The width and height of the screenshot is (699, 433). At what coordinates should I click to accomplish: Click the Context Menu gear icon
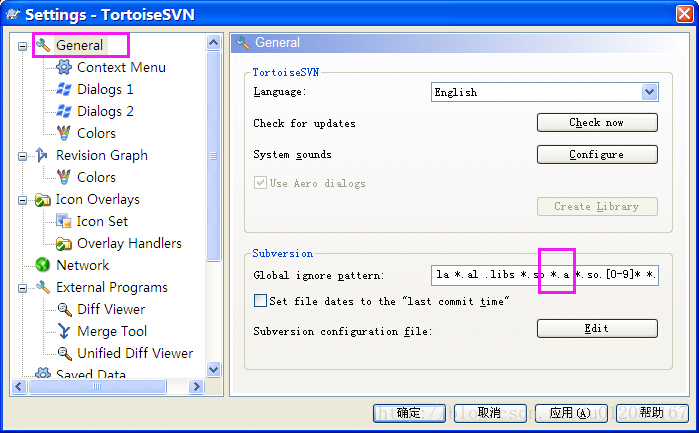click(x=64, y=67)
